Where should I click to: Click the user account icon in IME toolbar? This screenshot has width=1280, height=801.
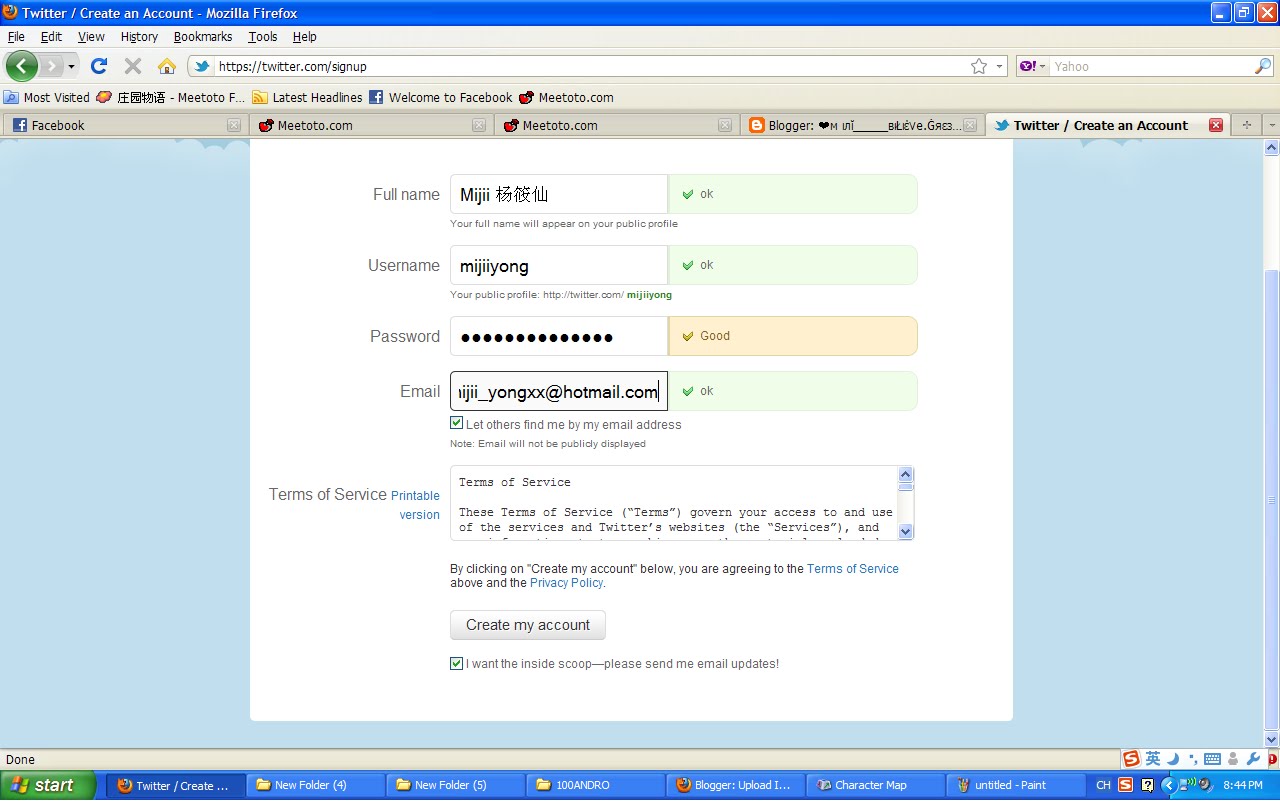(1233, 759)
